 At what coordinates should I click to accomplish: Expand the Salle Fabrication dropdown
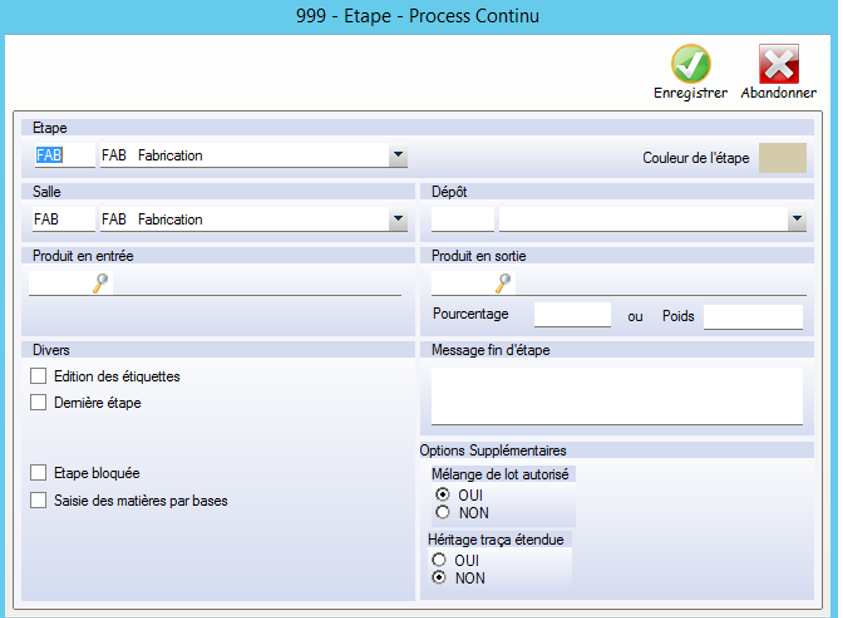(398, 220)
